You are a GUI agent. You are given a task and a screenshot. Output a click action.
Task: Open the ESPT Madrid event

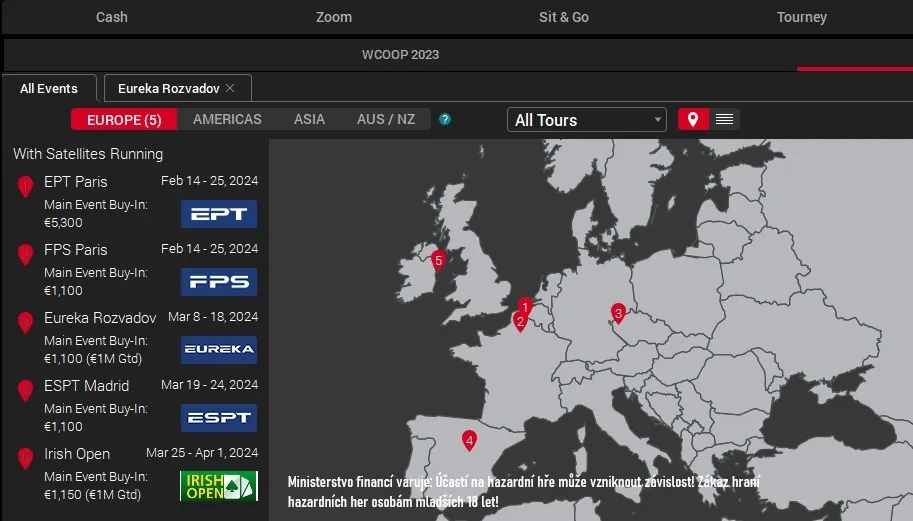click(x=87, y=386)
